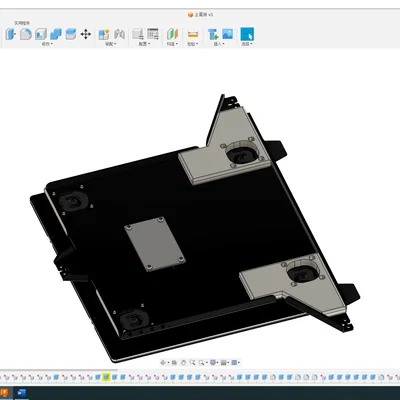
Task: Select the Measure ruler tool
Action: pos(193,34)
